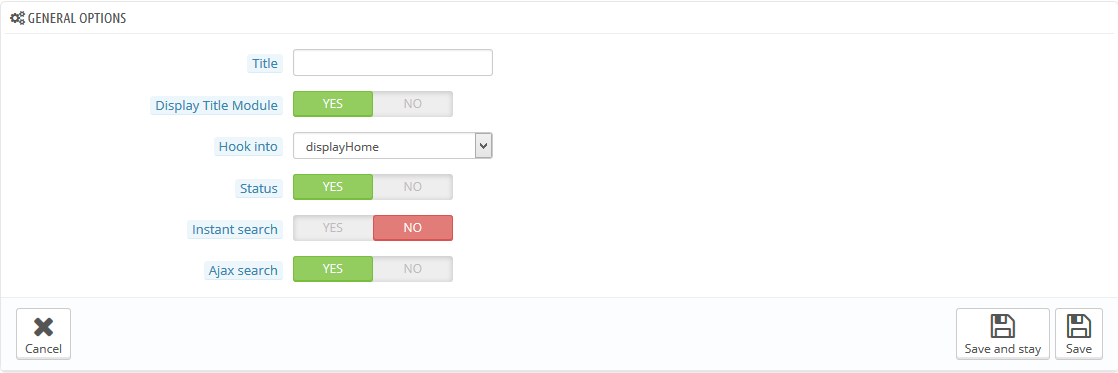The image size is (1118, 373).
Task: Focus the Title text field
Action: click(393, 63)
